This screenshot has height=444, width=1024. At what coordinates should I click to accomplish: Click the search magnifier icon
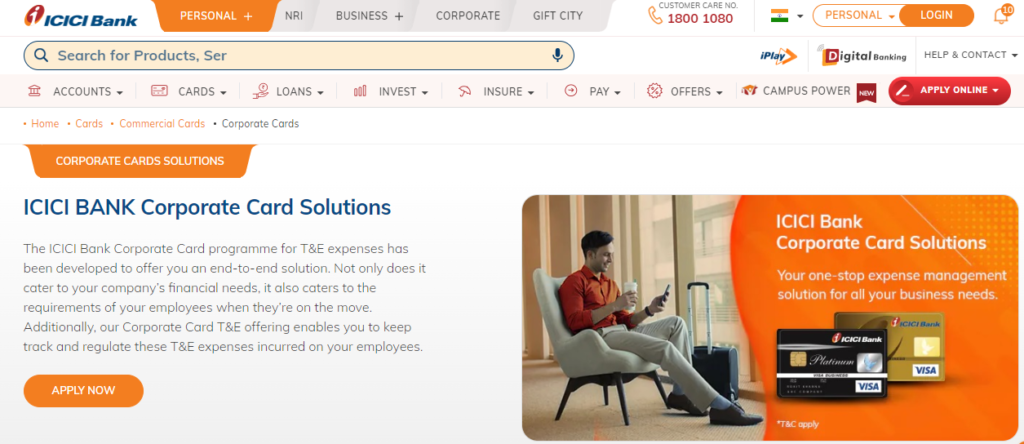pos(41,56)
